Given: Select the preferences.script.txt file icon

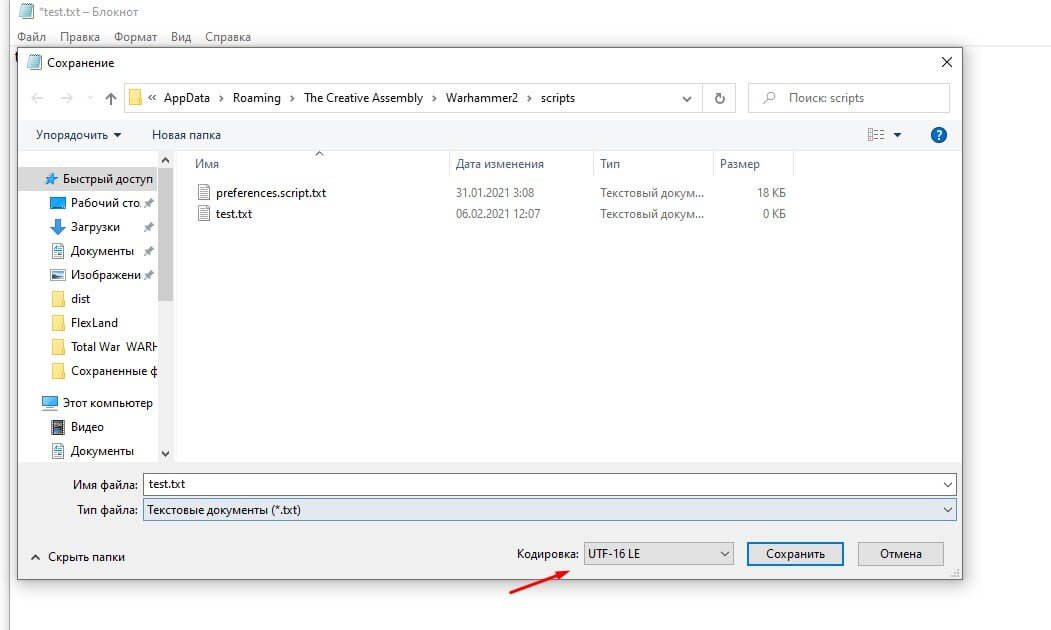Looking at the screenshot, I should (205, 192).
